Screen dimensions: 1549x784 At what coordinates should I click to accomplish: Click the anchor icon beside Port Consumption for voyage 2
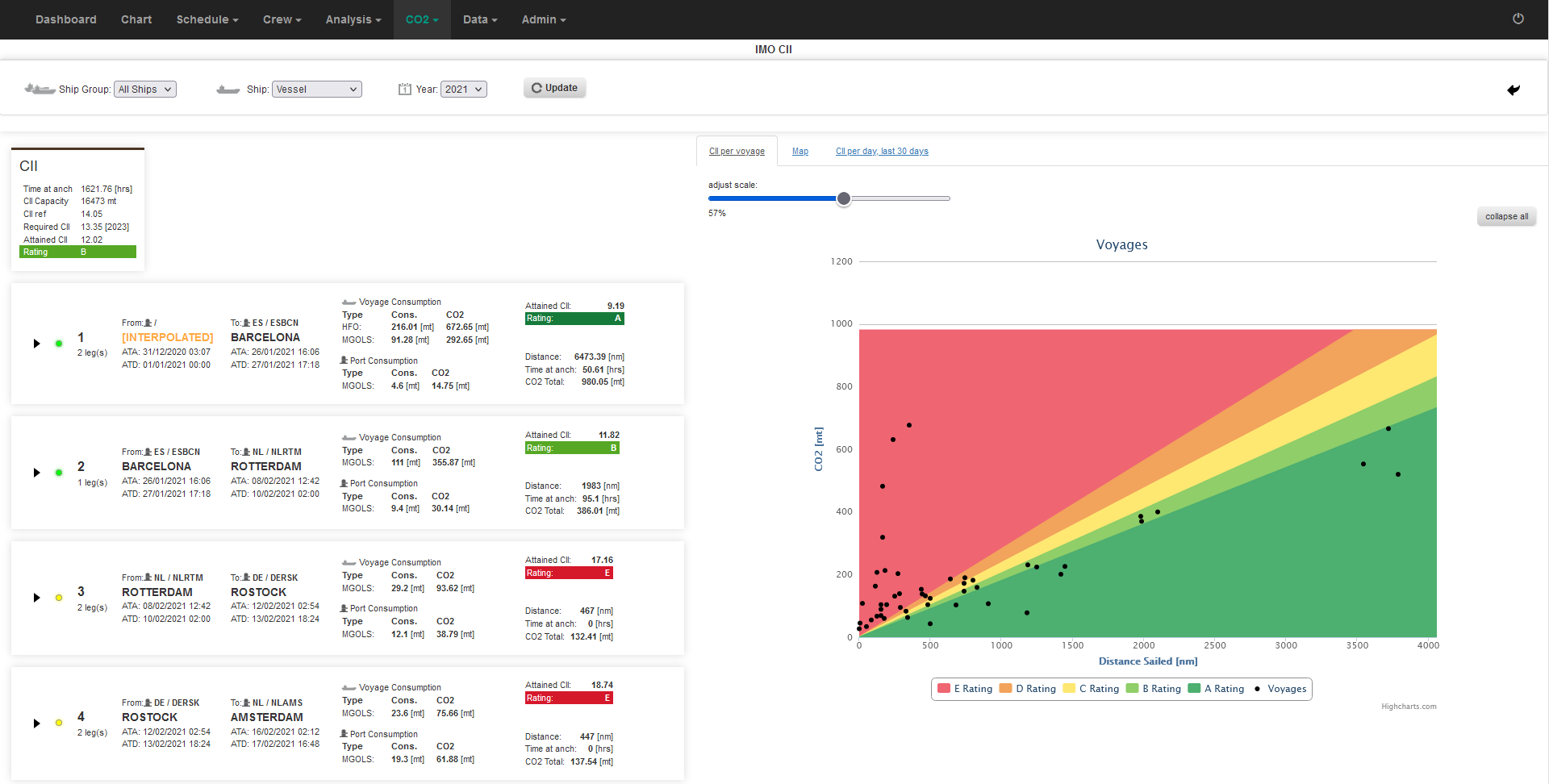tap(343, 482)
